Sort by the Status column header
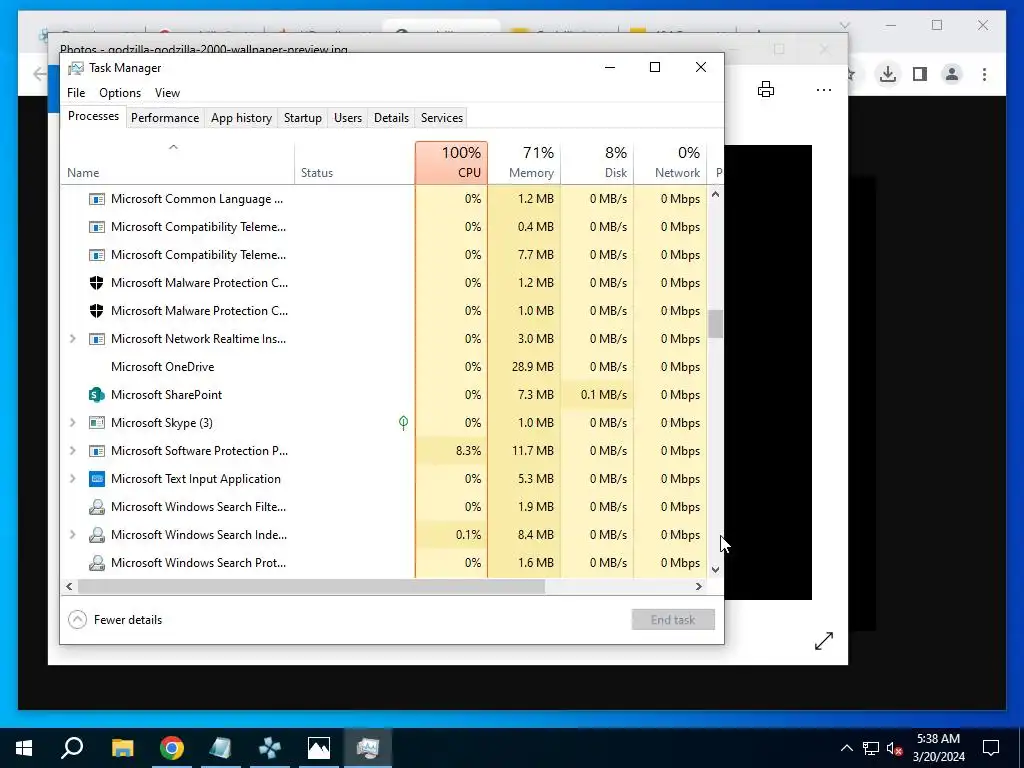Viewport: 1024px width, 768px height. [355, 163]
